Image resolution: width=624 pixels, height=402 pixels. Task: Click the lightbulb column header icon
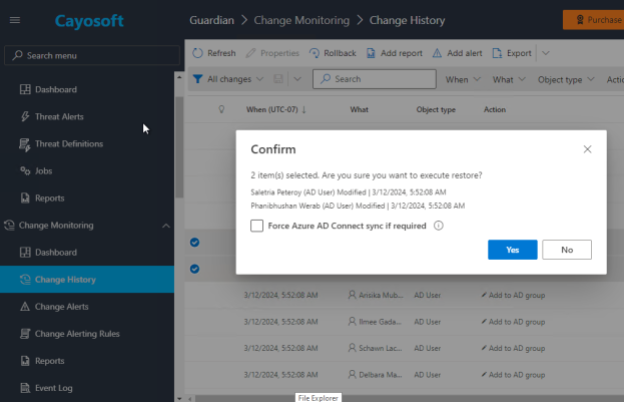(x=222, y=109)
